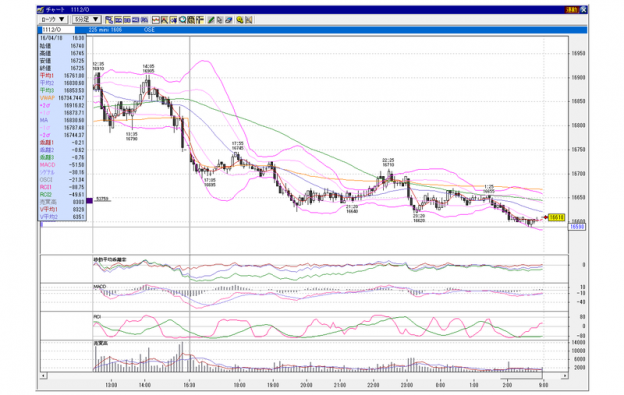Viewport: 624px width, 395px height.
Task: Open the 5分足 timeframe dropdown
Action: (x=87, y=19)
